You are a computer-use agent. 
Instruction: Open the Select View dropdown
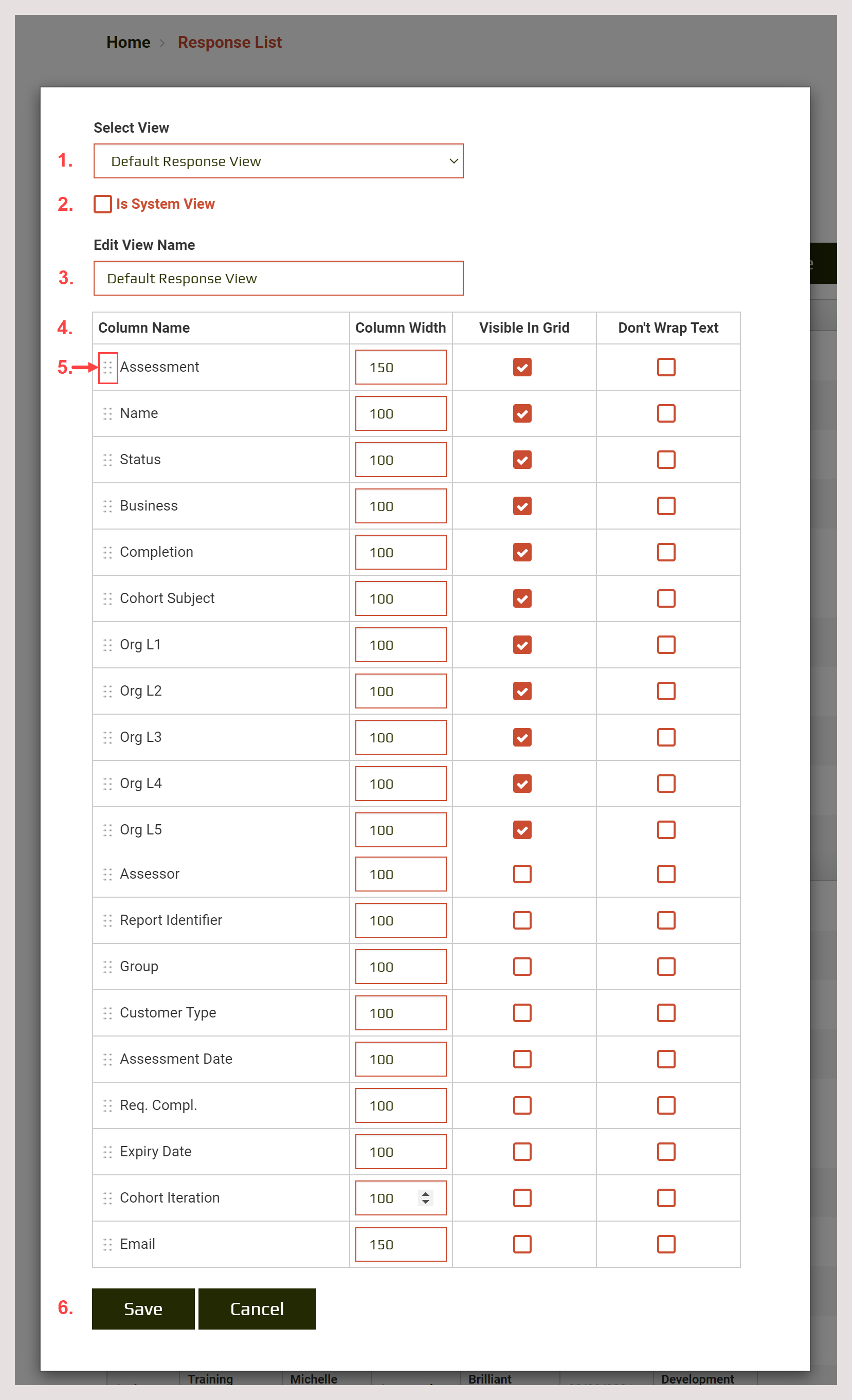(x=278, y=161)
